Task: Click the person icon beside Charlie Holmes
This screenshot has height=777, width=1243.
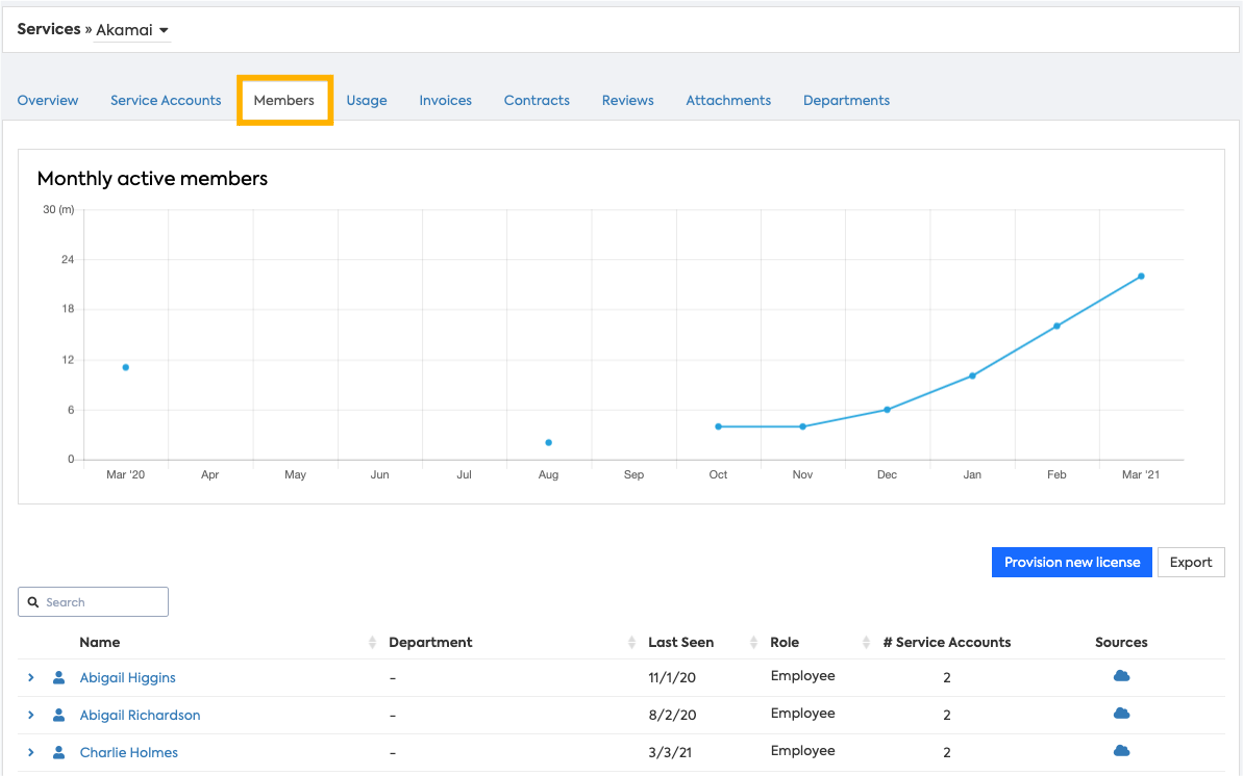Action: [59, 753]
